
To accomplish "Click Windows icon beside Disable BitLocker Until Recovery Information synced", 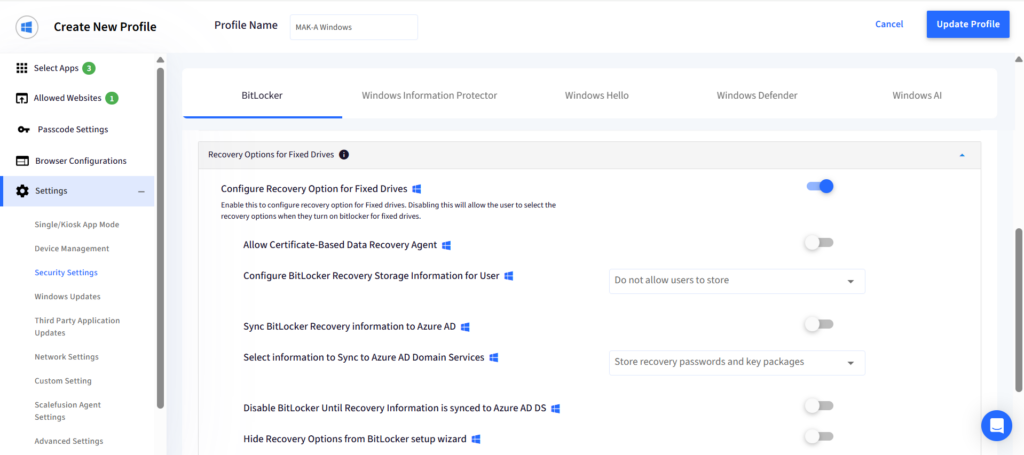I will pos(556,408).
